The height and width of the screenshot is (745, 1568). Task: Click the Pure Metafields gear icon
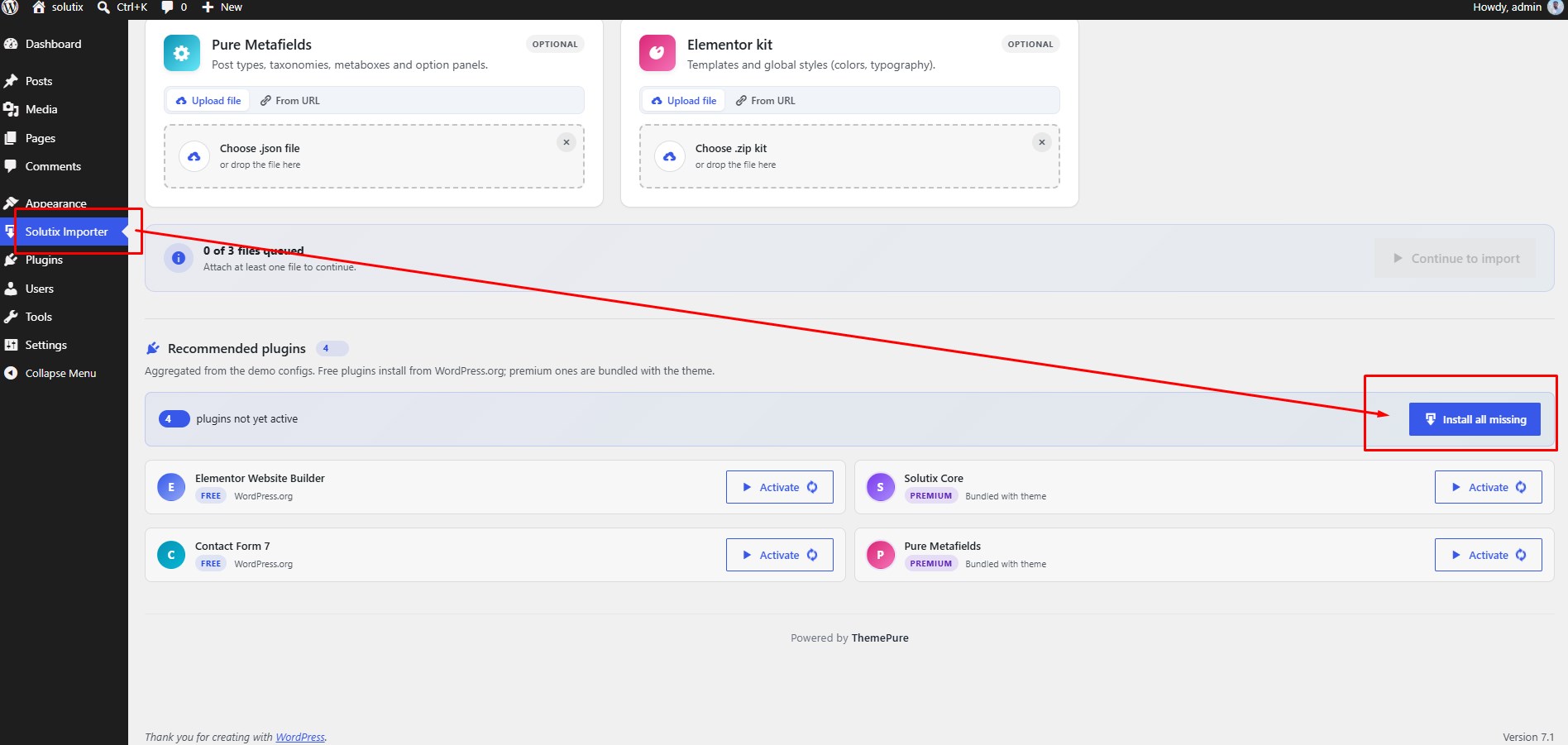[x=182, y=53]
